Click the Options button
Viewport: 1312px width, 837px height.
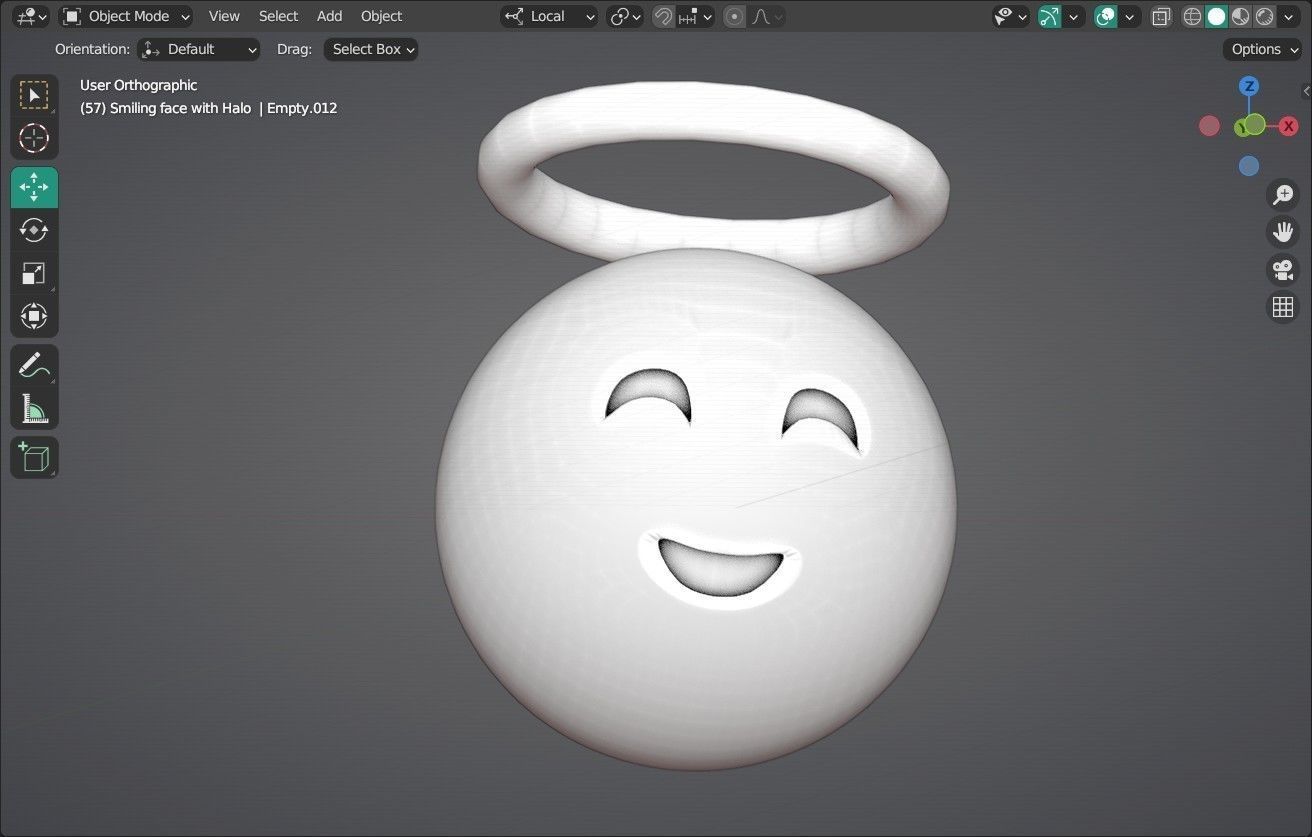1260,49
